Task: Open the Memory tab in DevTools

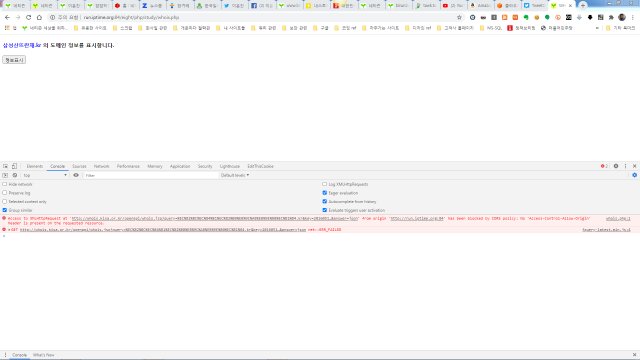Action: click(155, 166)
